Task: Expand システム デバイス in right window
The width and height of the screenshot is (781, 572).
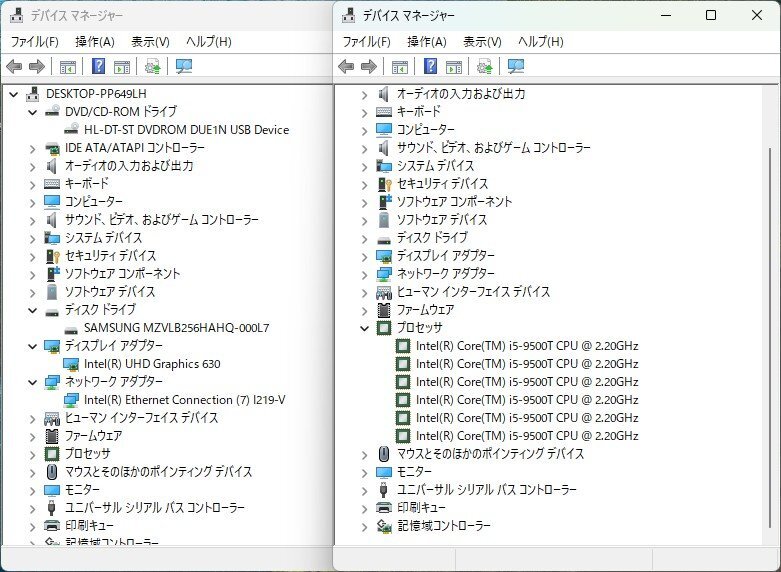Action: click(365, 167)
